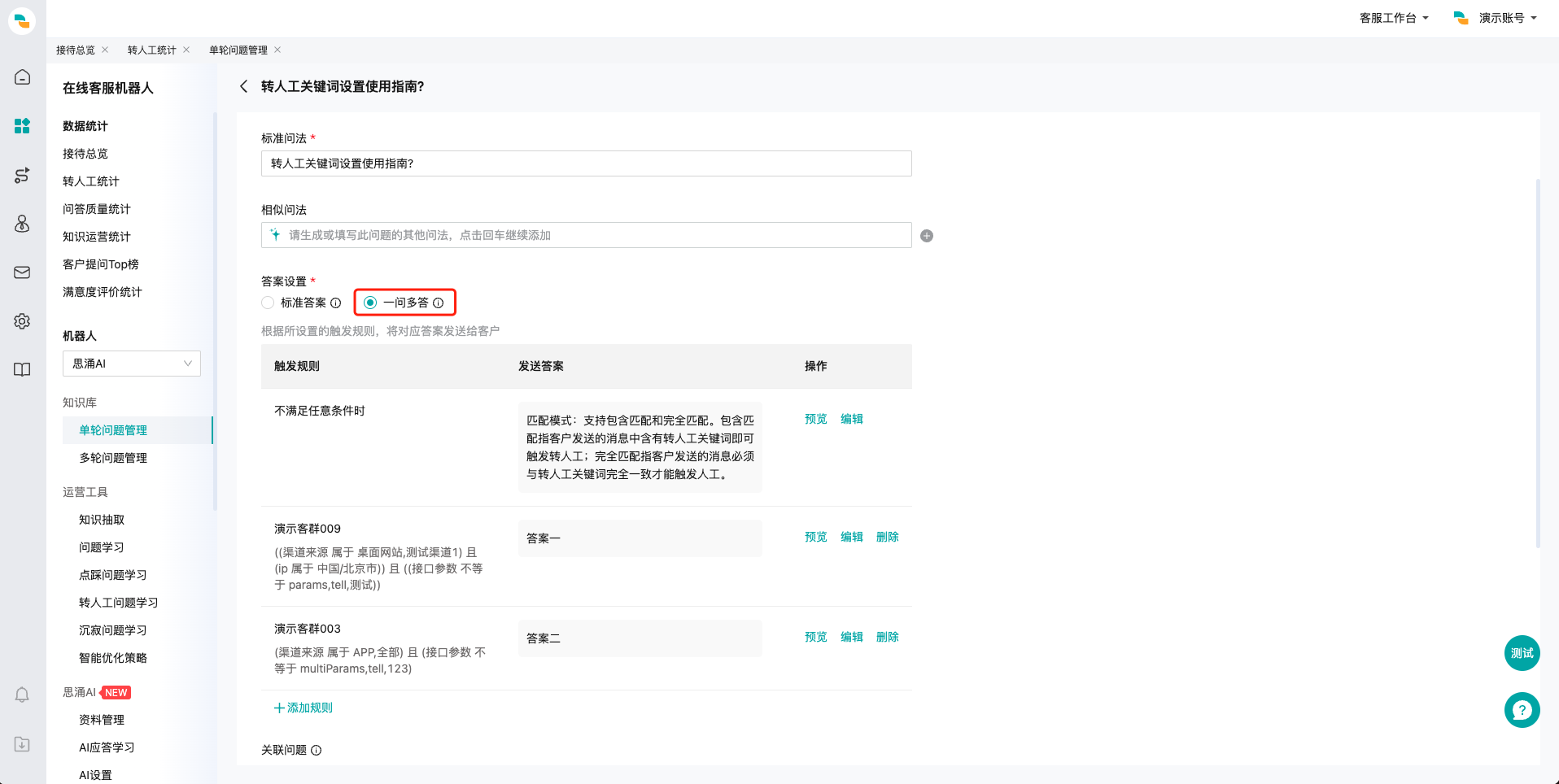Open the book documentation icon in left rail
1559x784 pixels.
pos(22,370)
